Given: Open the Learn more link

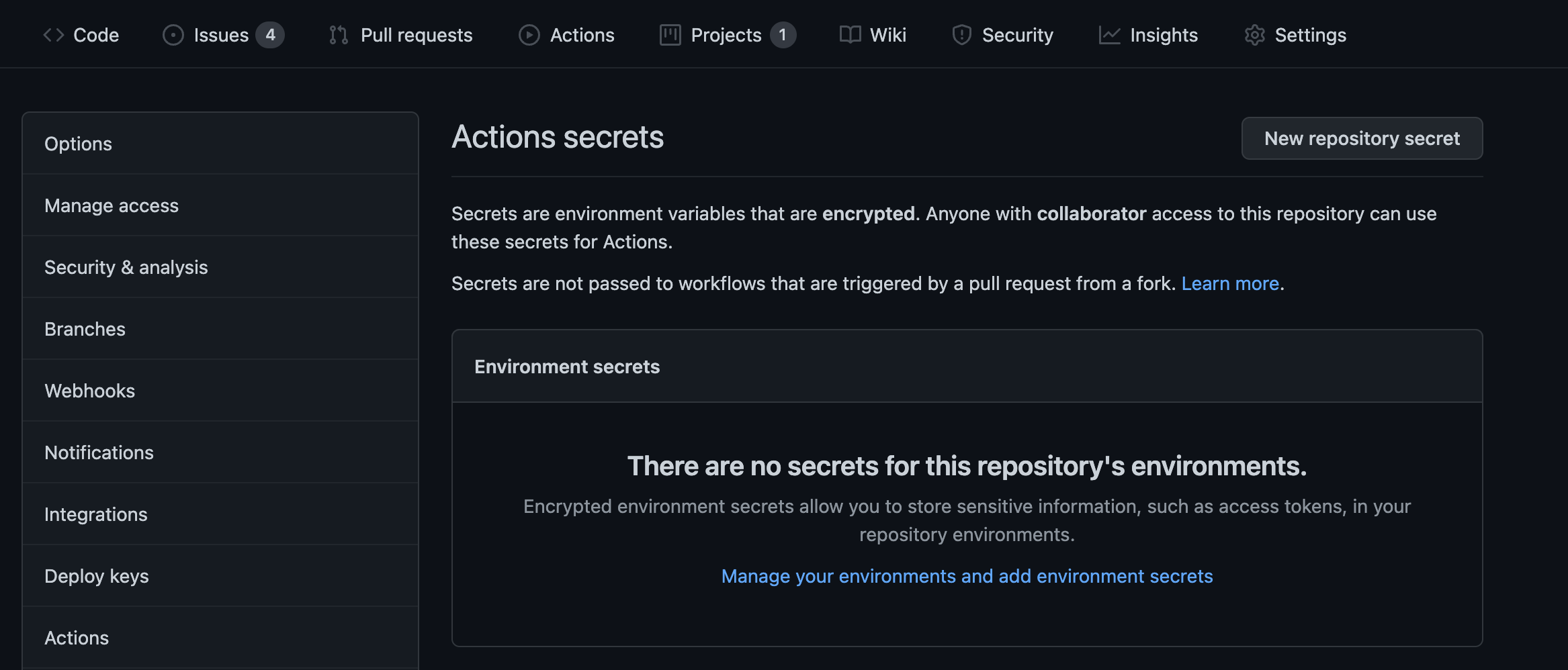Looking at the screenshot, I should click(1229, 283).
